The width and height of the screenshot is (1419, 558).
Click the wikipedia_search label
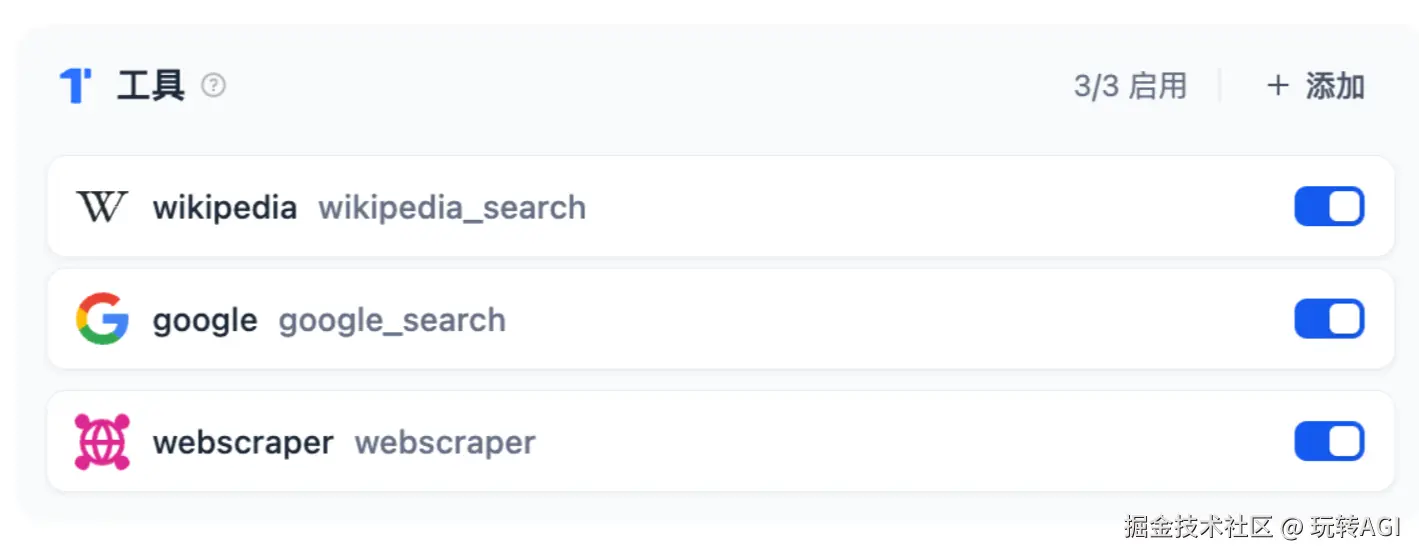(x=452, y=208)
